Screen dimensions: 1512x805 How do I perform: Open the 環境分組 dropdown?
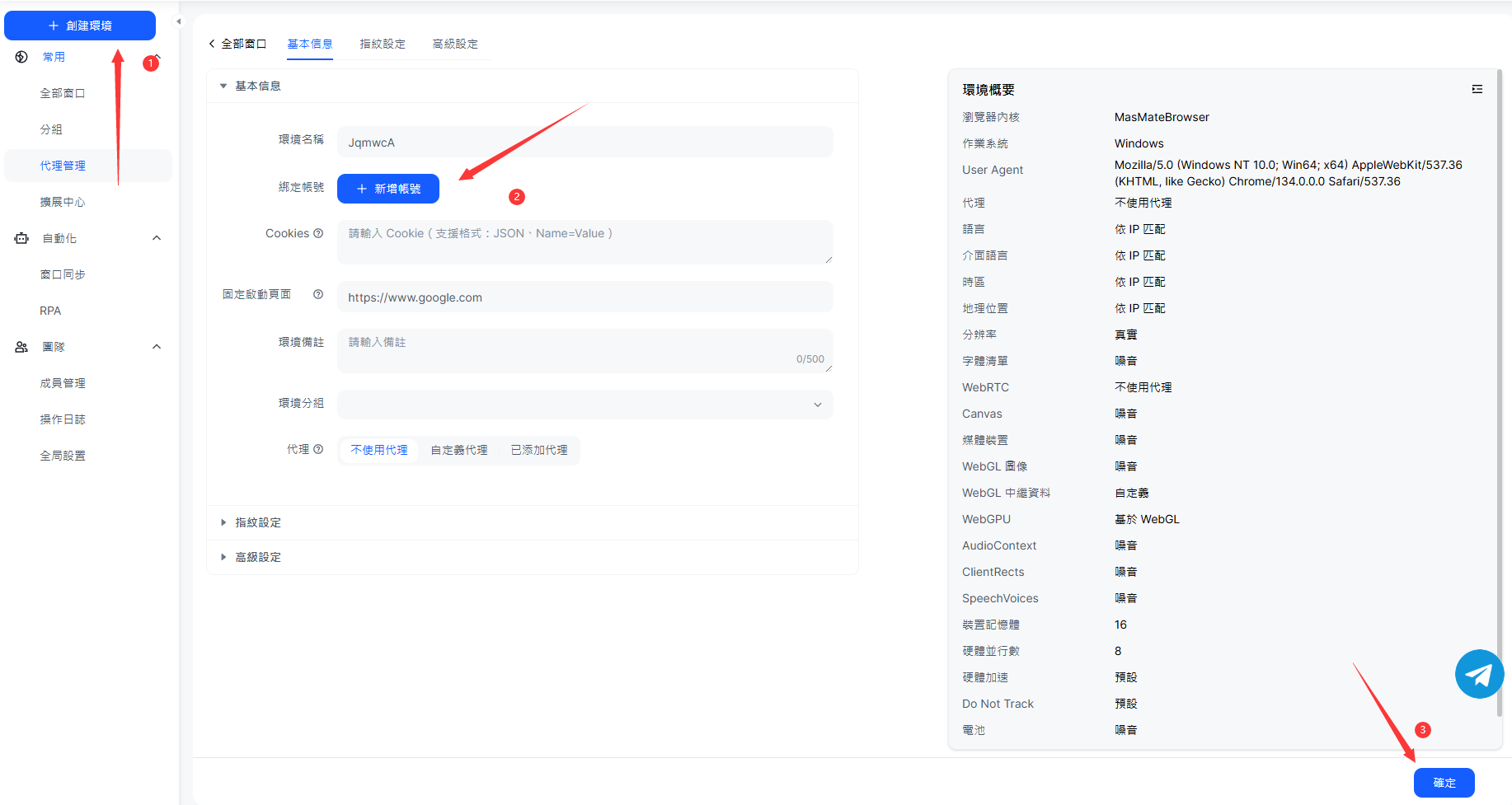(x=585, y=405)
